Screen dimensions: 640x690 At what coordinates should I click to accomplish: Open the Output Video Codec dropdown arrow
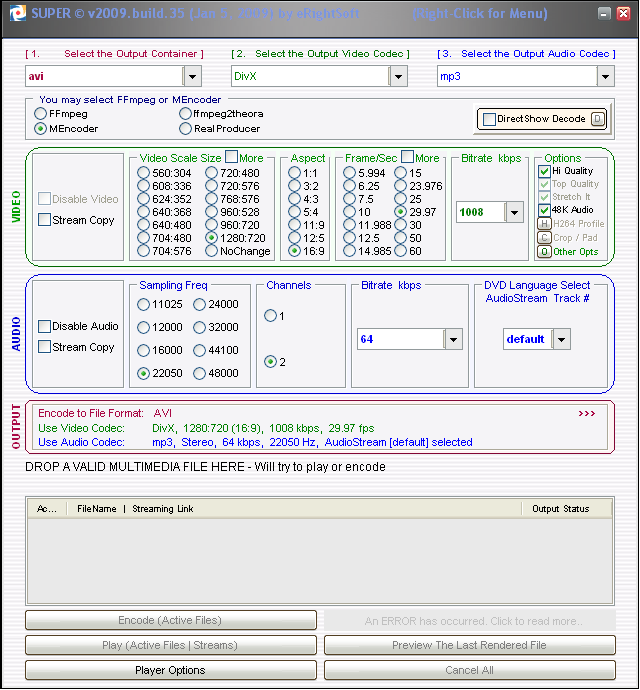click(x=398, y=76)
